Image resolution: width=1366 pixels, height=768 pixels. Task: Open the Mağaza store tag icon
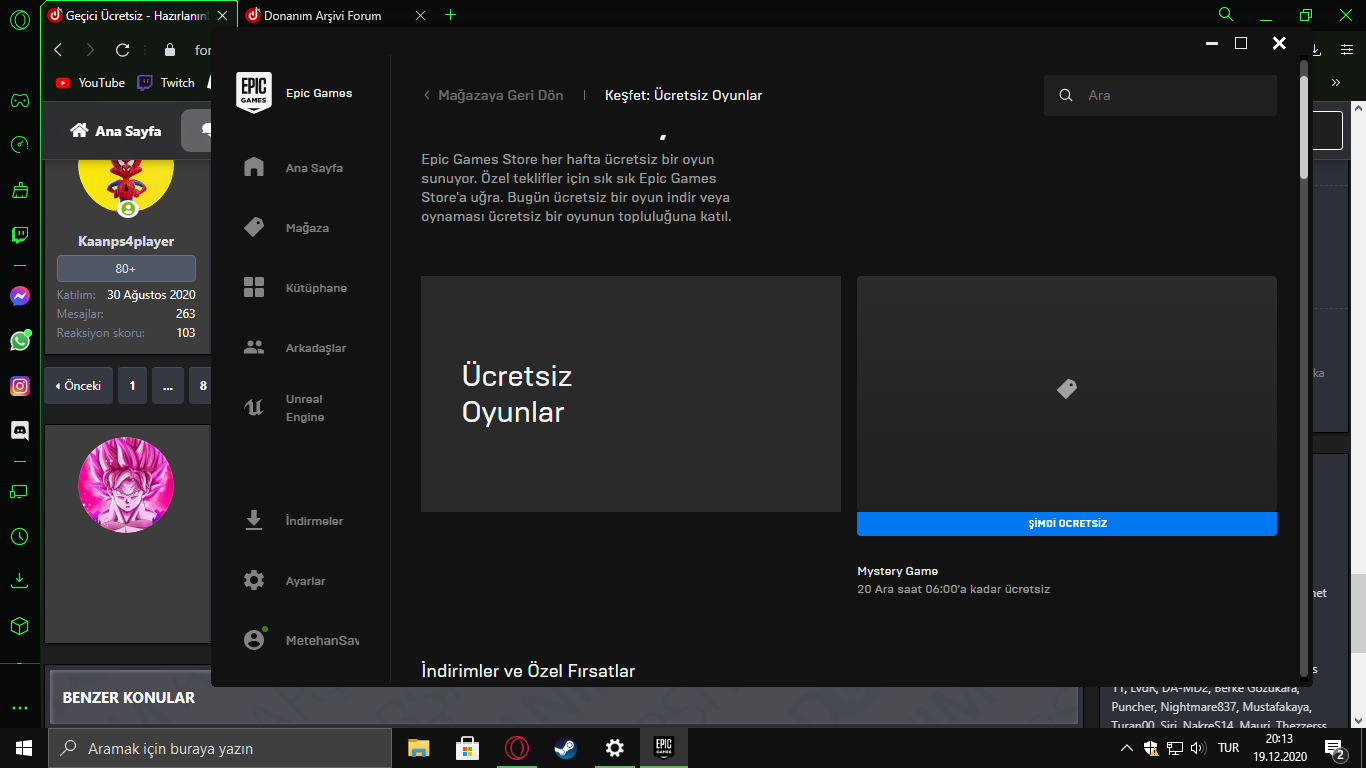[254, 228]
